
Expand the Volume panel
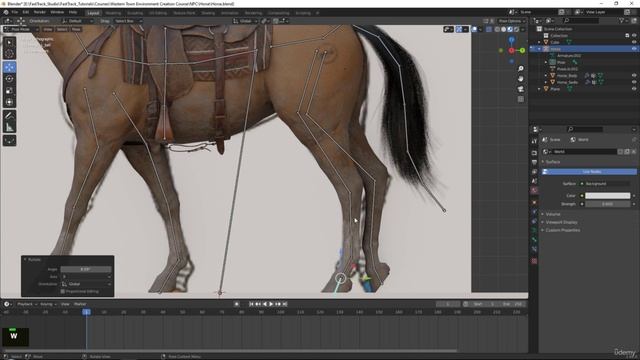(x=553, y=214)
